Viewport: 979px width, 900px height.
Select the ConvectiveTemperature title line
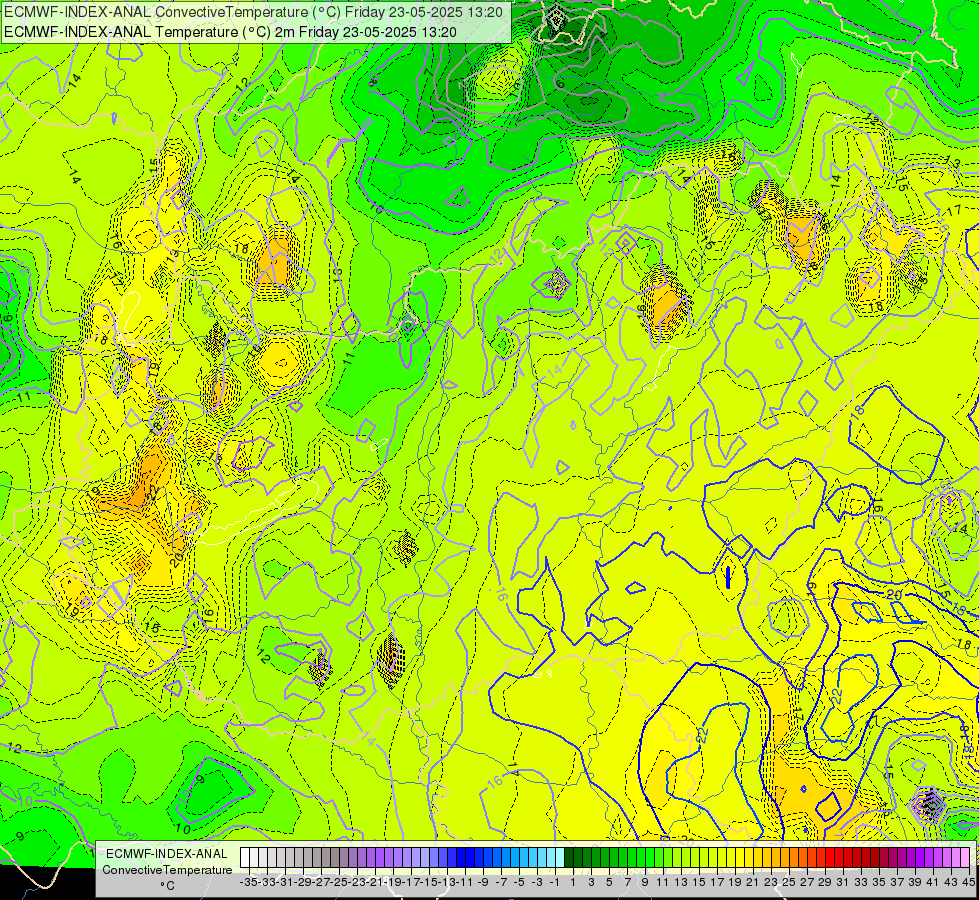click(x=253, y=12)
